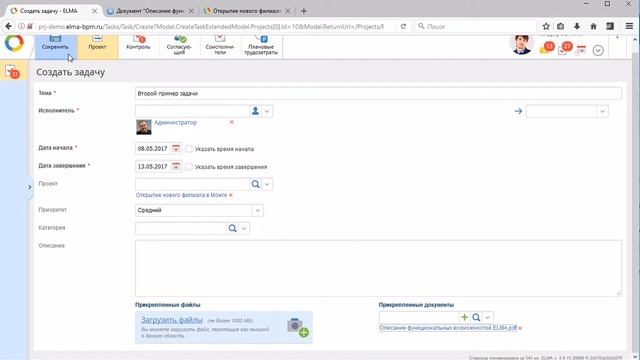
Task: Click the Соисполнители toolbar icon
Action: pos(220,45)
